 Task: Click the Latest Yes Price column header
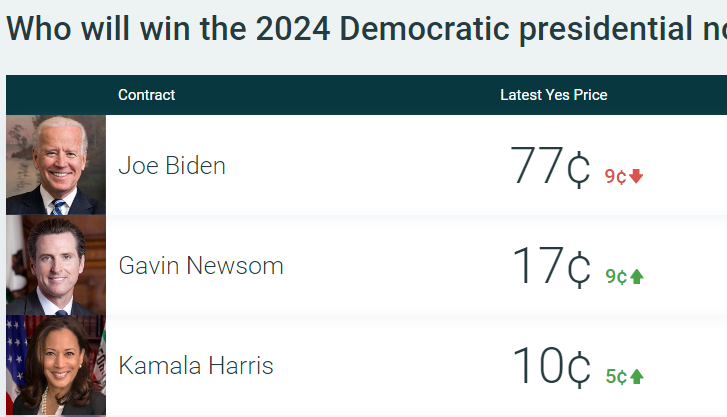(x=554, y=95)
